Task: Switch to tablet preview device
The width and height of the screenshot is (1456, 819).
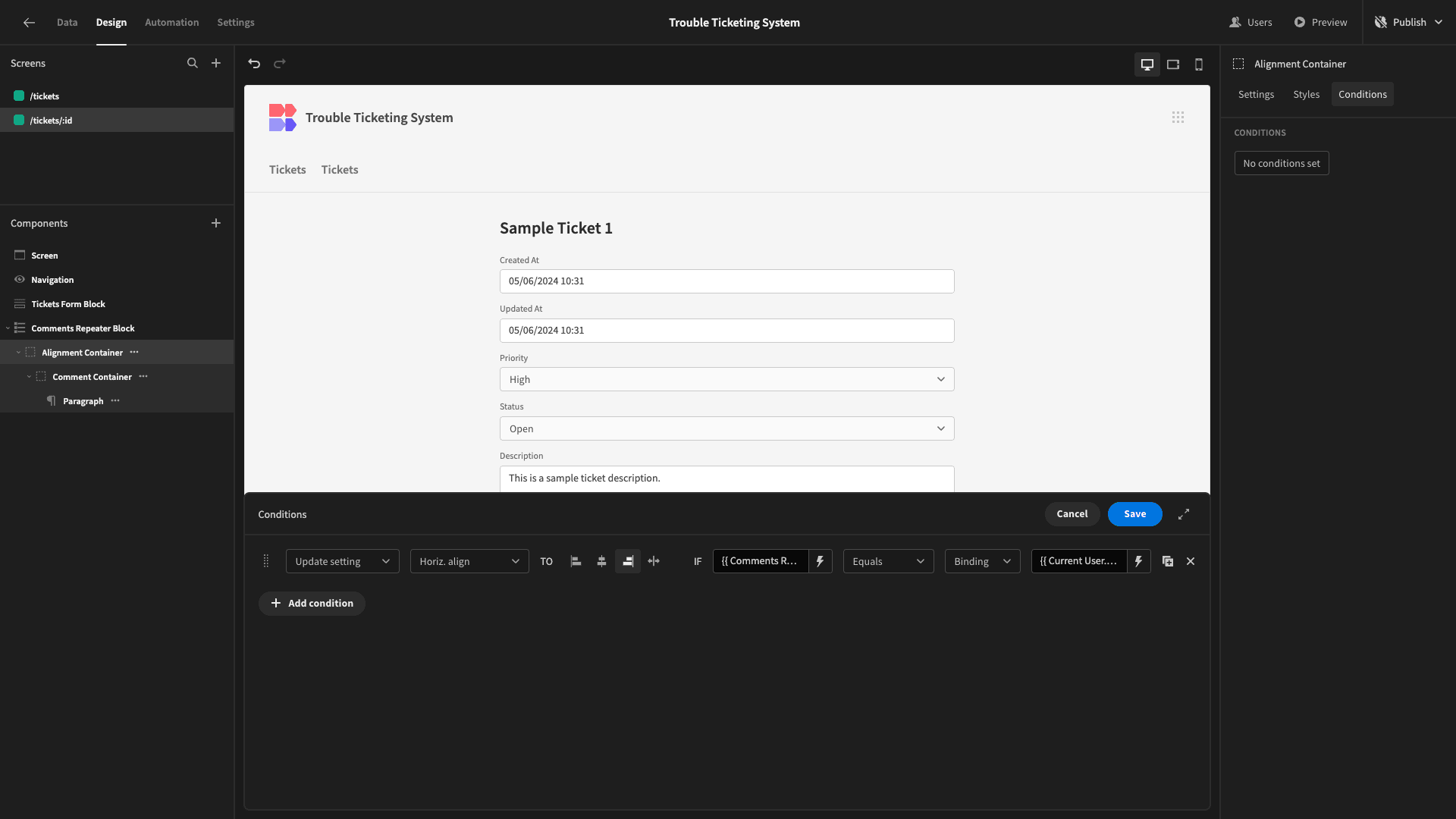Action: click(x=1173, y=64)
